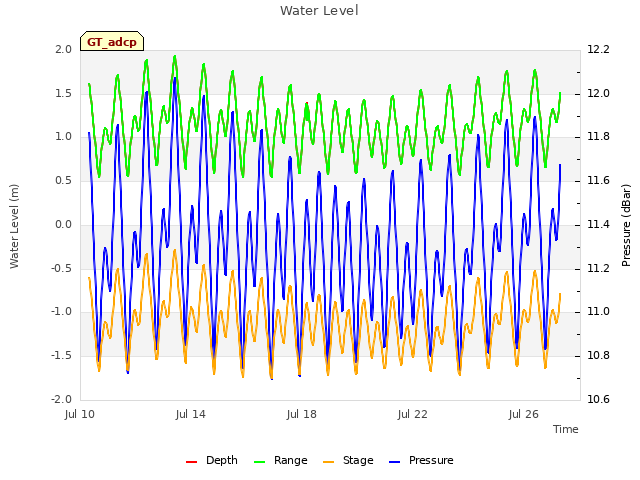Click the Jul 14 date tick

[x=191, y=414]
